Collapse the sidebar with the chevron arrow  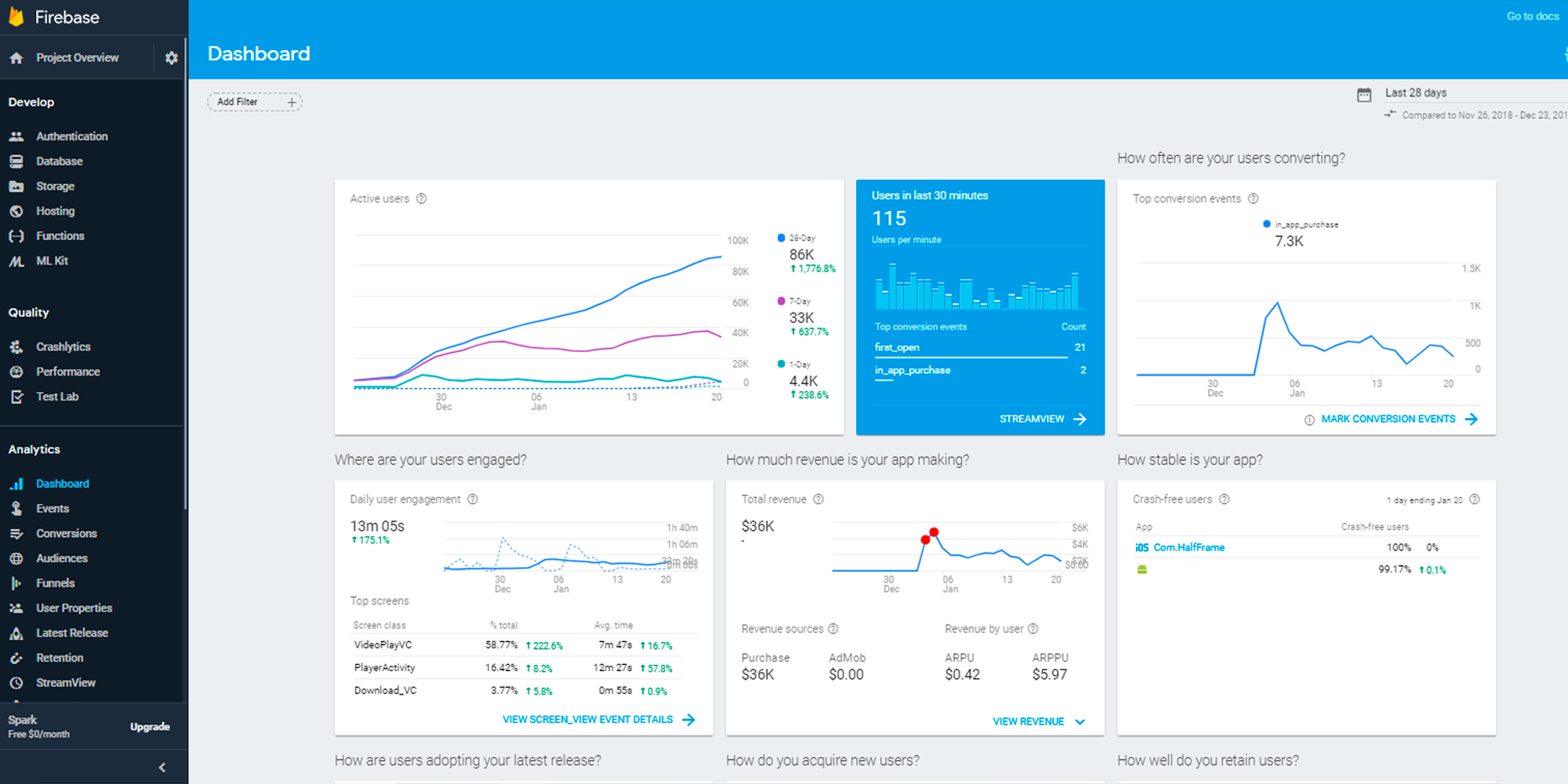162,768
